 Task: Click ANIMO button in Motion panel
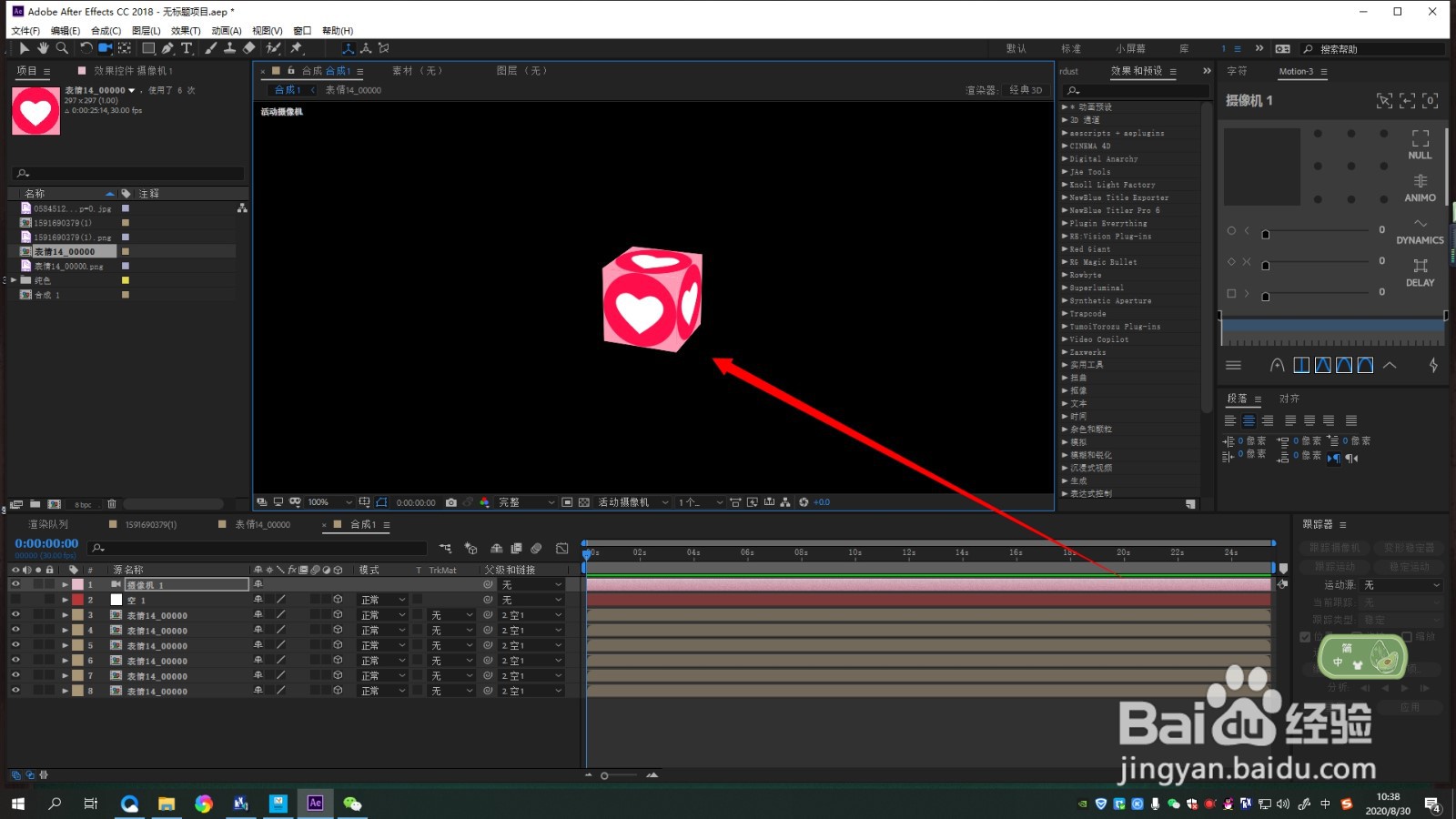point(1420,187)
